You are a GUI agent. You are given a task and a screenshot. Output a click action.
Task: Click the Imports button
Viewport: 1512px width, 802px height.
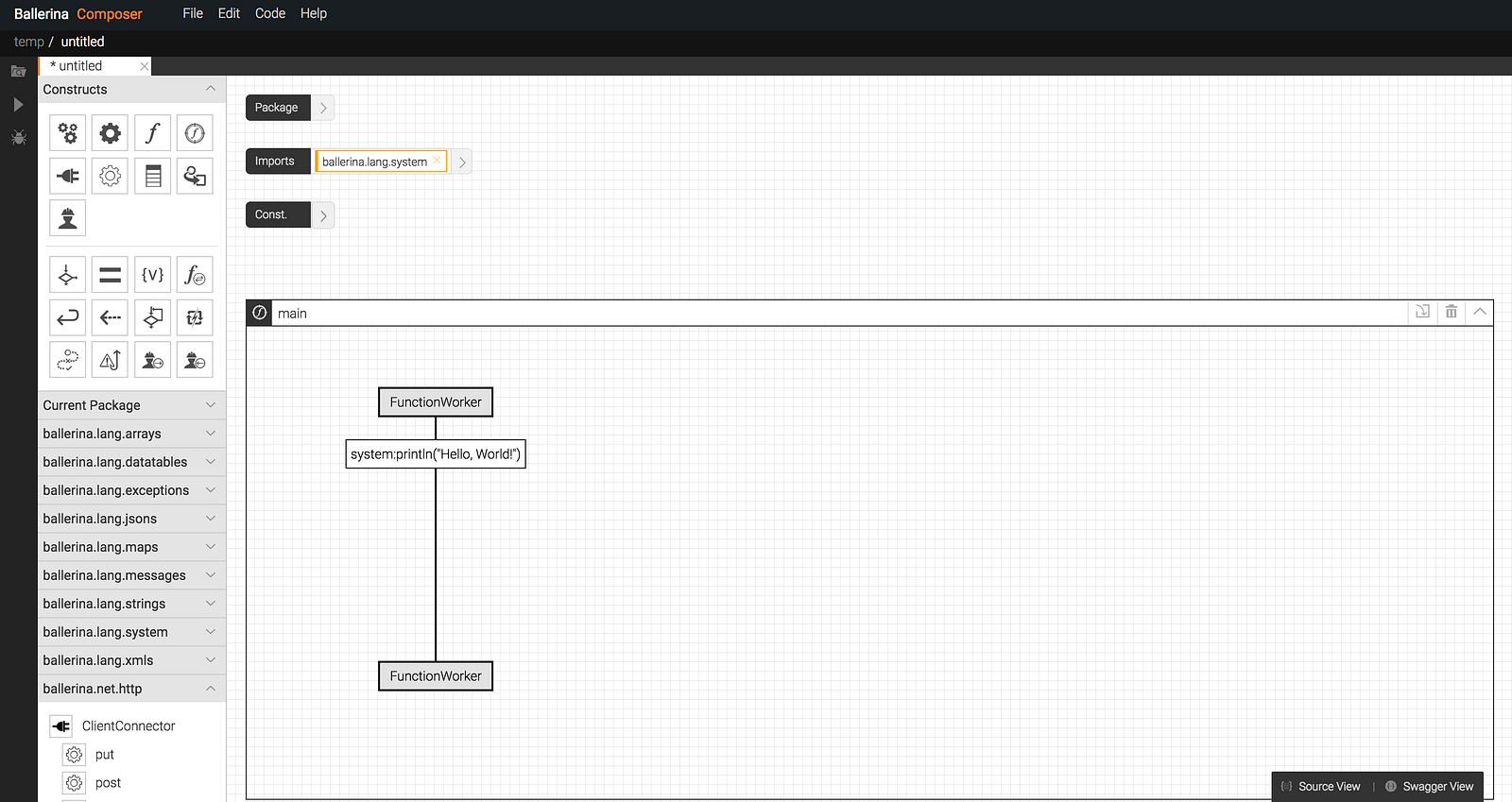(278, 162)
